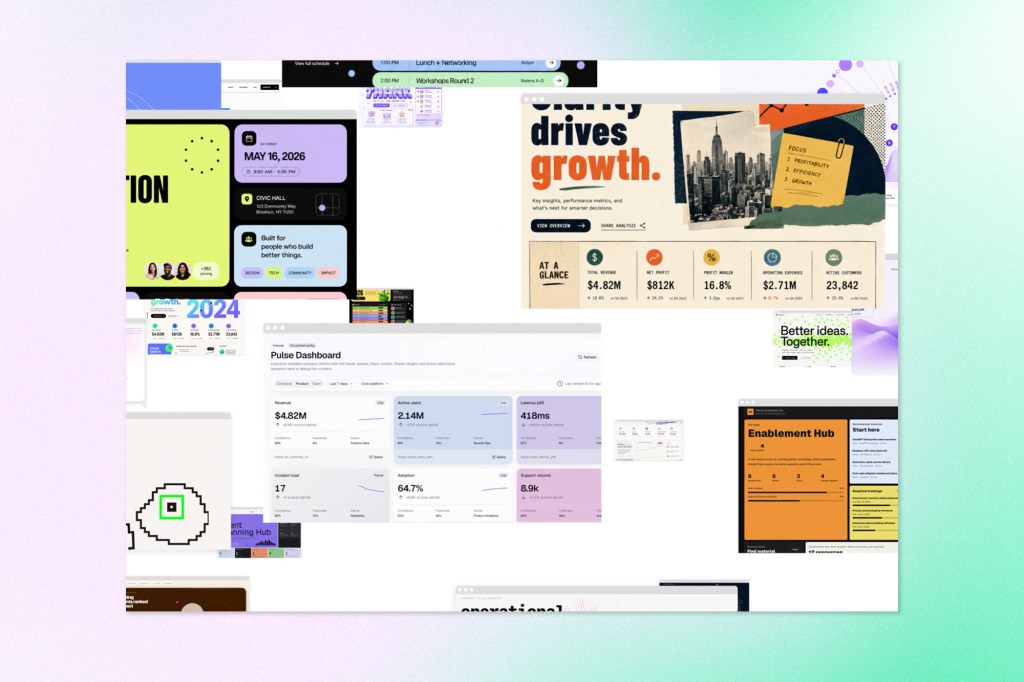Click the Partial badge on the Incident load card

pyautogui.click(x=379, y=475)
